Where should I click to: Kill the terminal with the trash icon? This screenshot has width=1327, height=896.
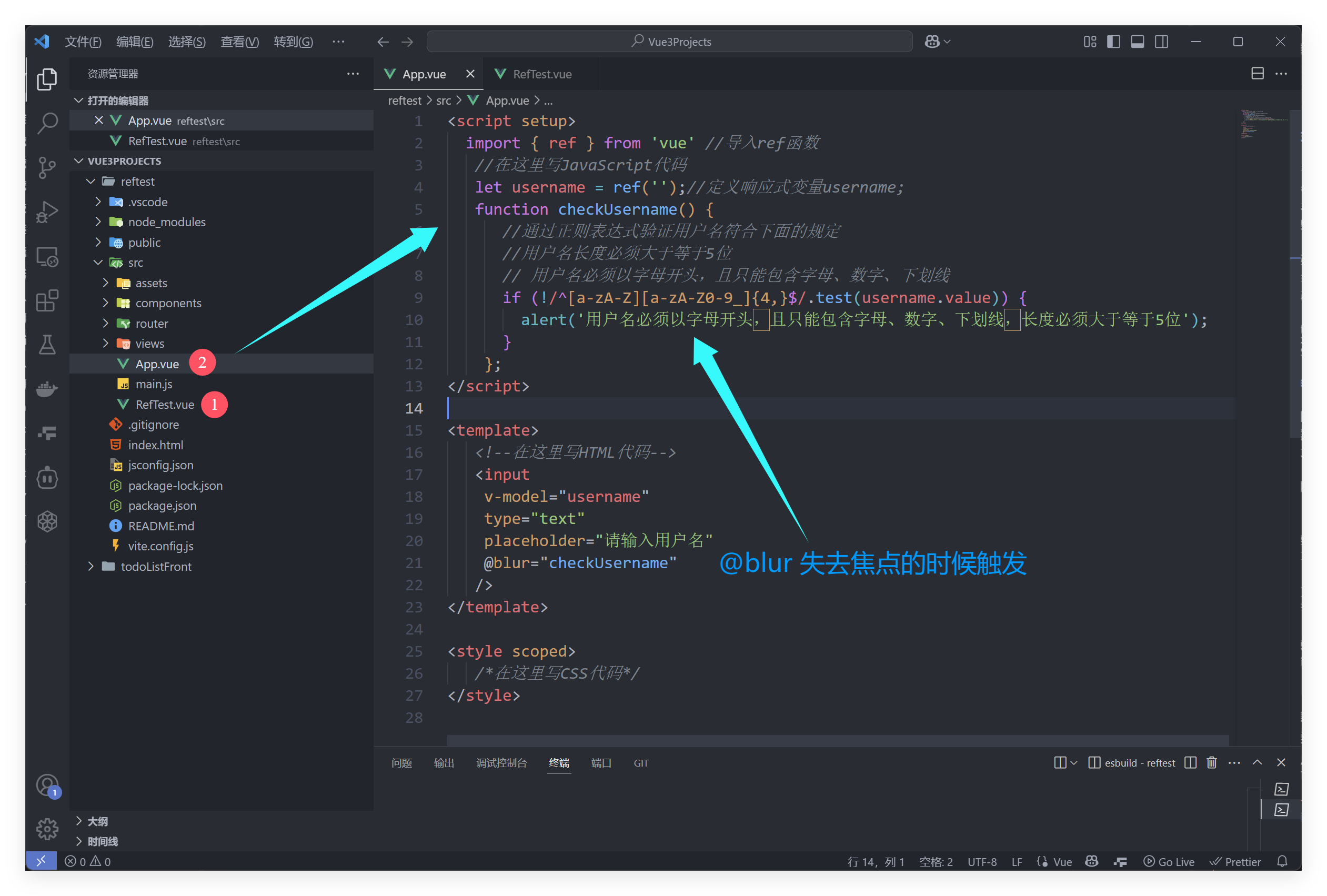1212,763
